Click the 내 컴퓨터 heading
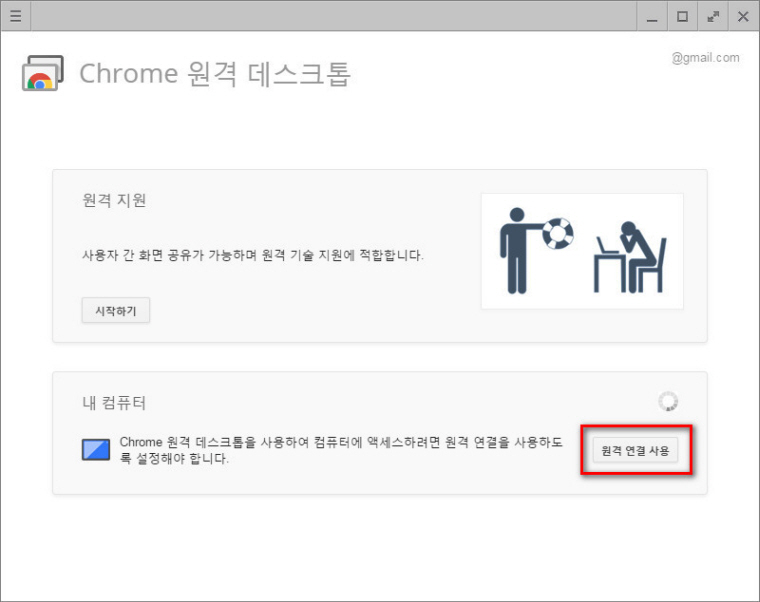 pyautogui.click(x=114, y=403)
